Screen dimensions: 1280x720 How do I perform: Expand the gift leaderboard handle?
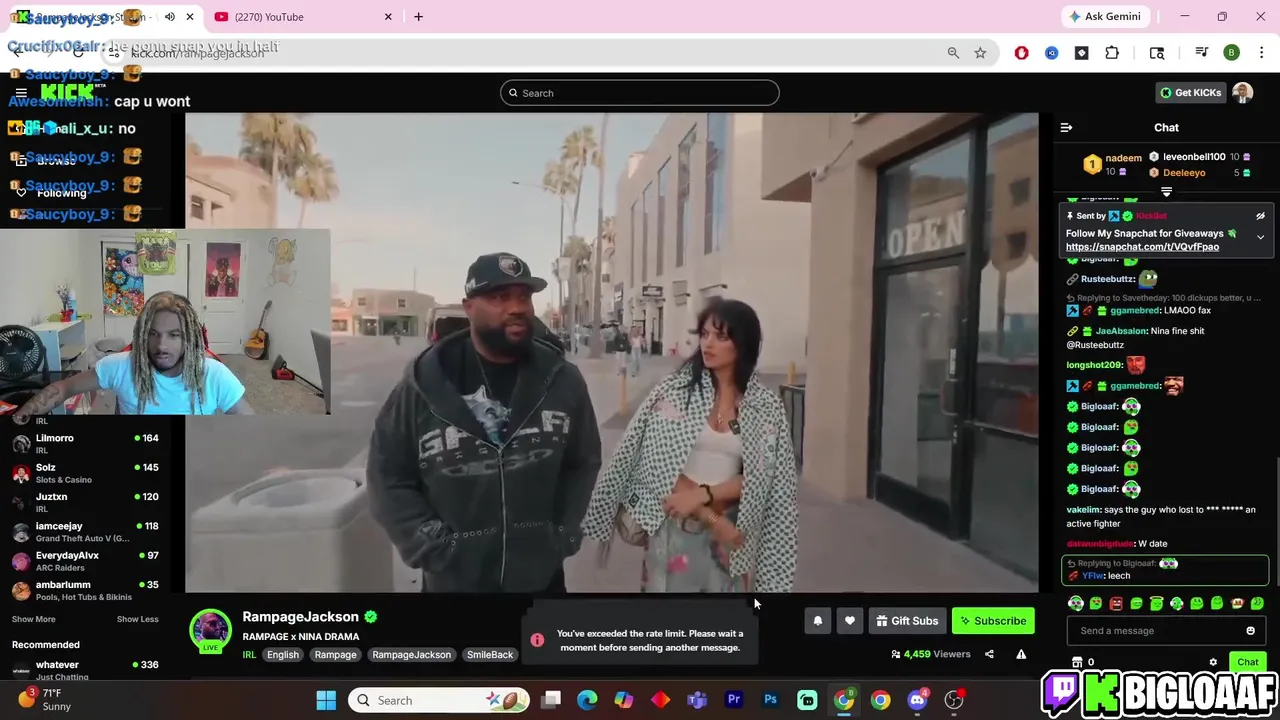1166,190
